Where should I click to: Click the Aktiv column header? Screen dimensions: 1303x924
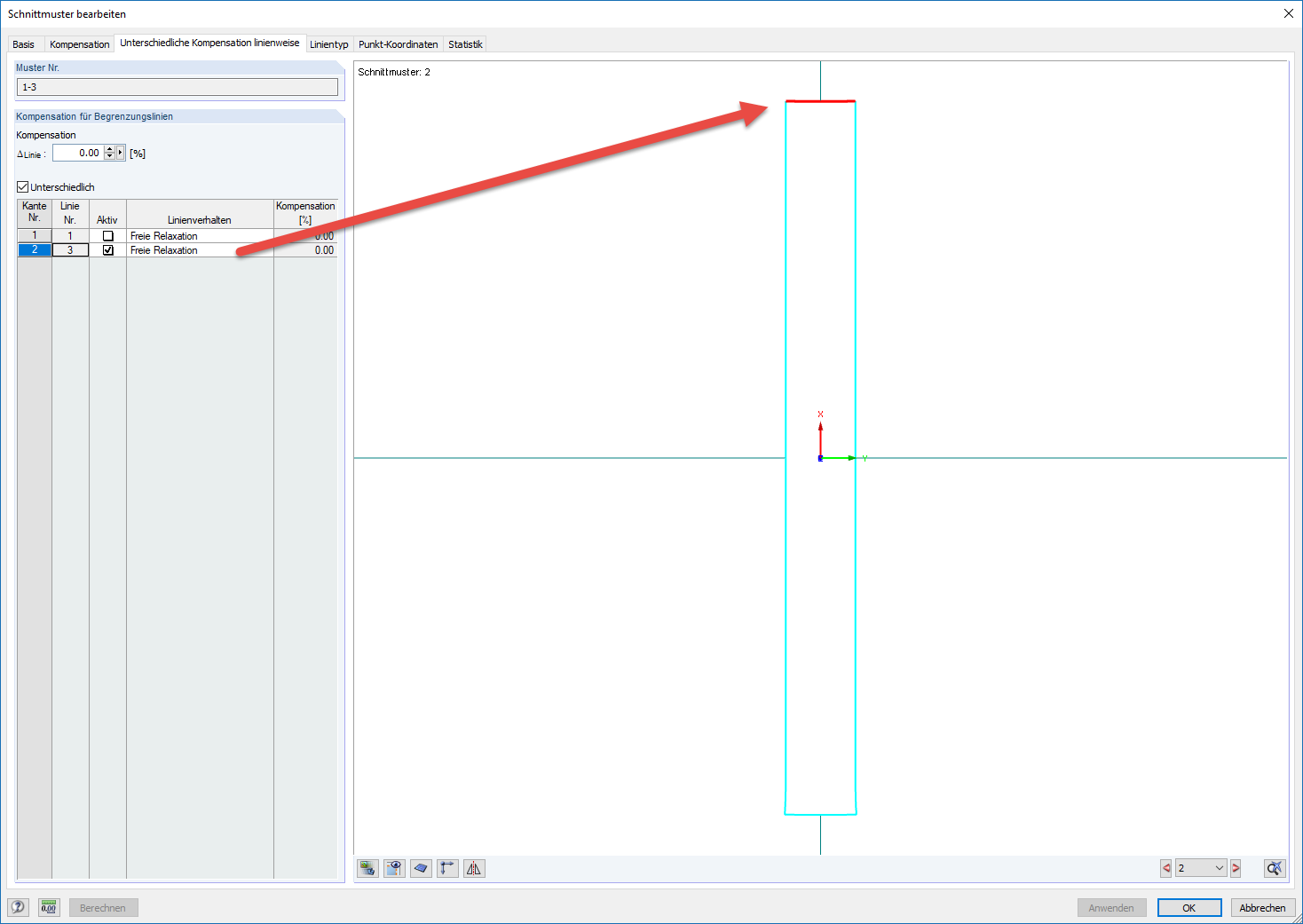[107, 214]
